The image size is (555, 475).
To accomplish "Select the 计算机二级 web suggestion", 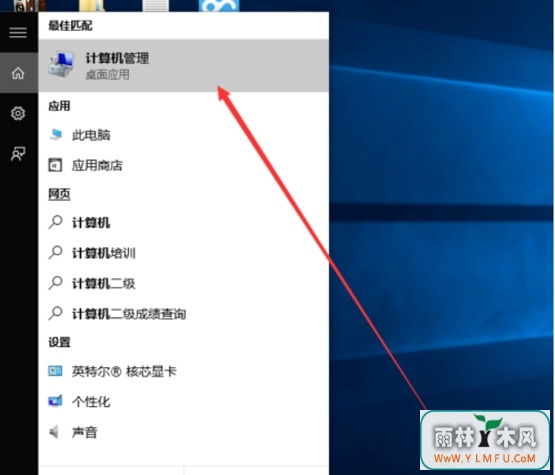I will pyautogui.click(x=183, y=284).
